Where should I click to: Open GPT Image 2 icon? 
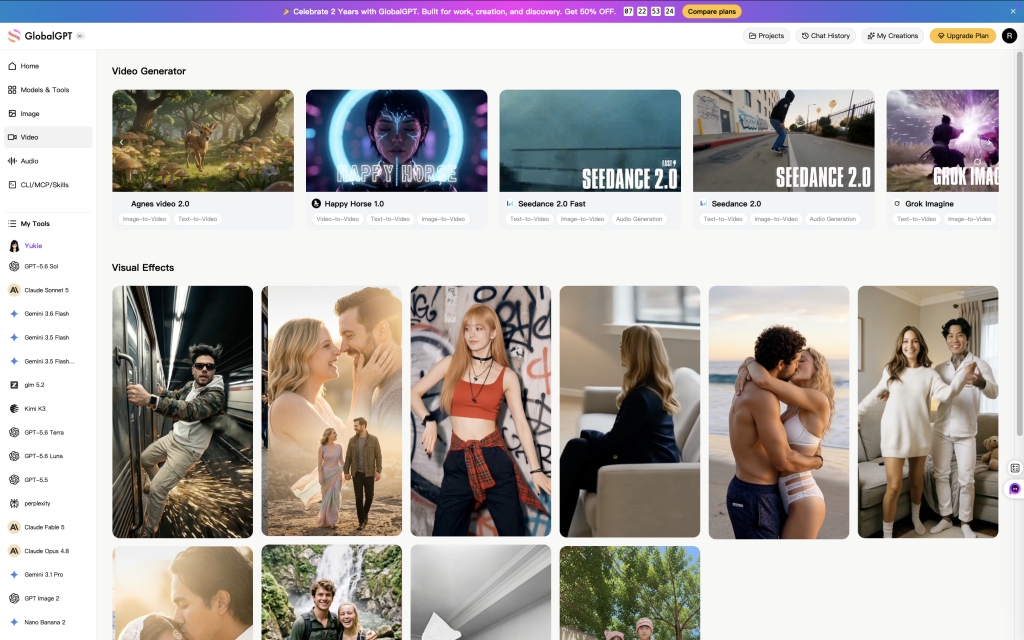pos(14,598)
